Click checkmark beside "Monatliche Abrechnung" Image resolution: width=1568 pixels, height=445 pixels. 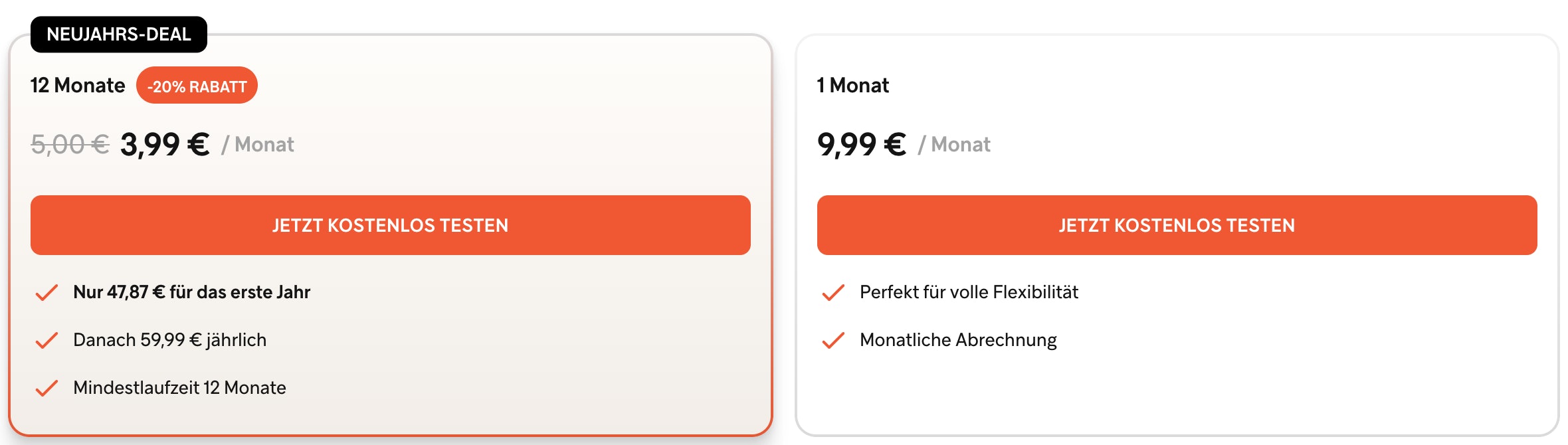(833, 341)
